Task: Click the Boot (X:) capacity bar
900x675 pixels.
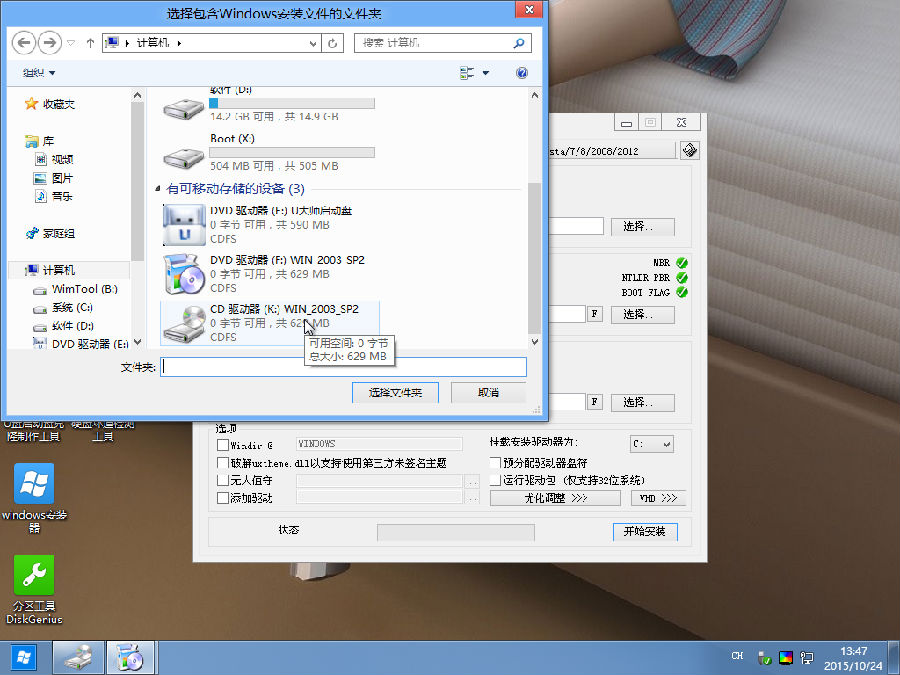Action: coord(292,153)
